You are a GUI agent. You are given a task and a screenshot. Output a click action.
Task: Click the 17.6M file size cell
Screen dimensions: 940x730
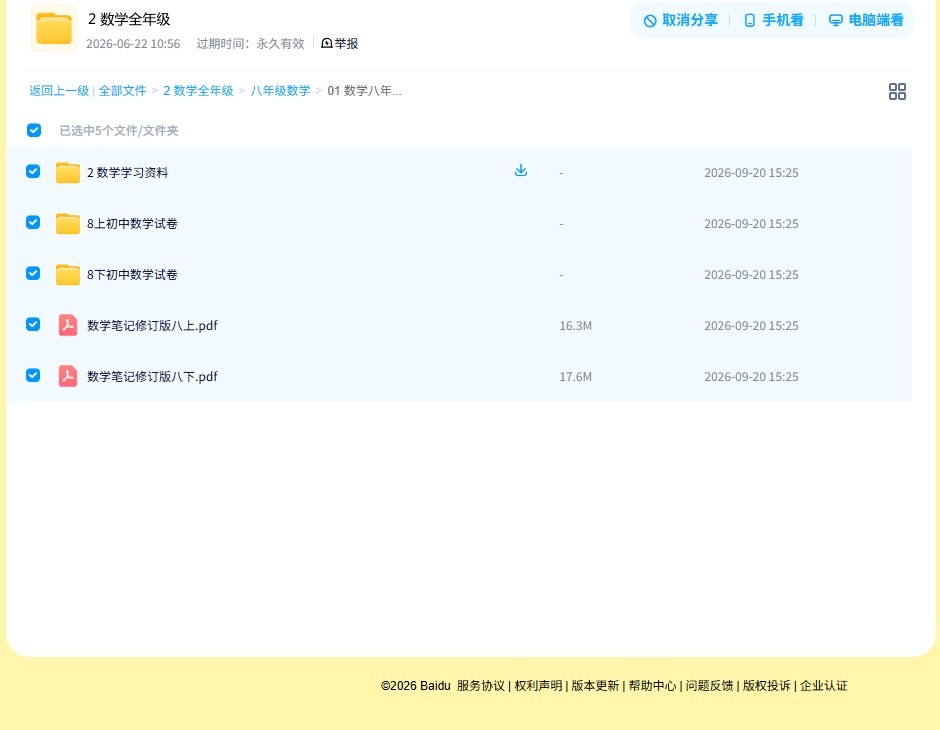(576, 376)
